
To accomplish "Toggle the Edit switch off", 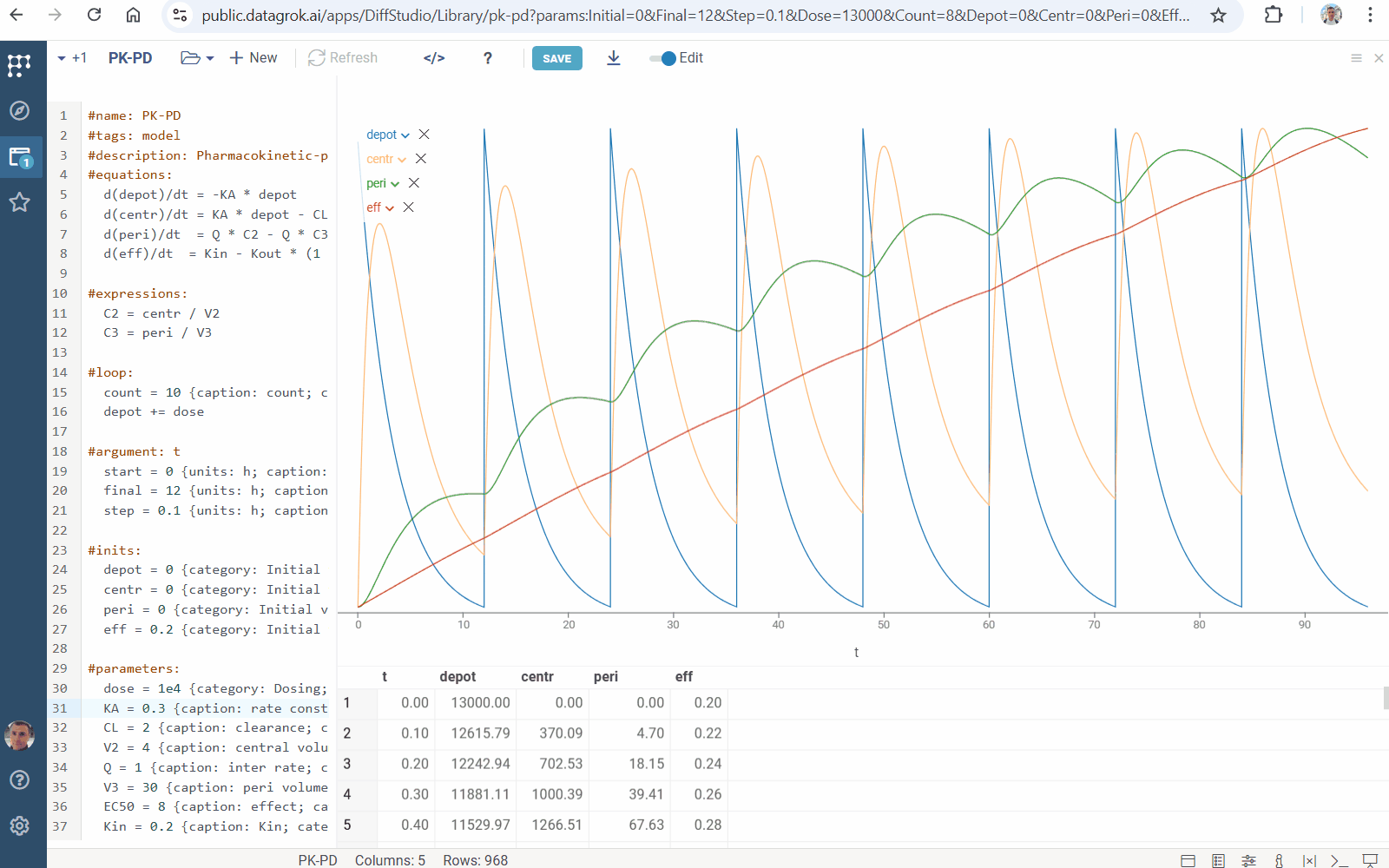I will [663, 58].
